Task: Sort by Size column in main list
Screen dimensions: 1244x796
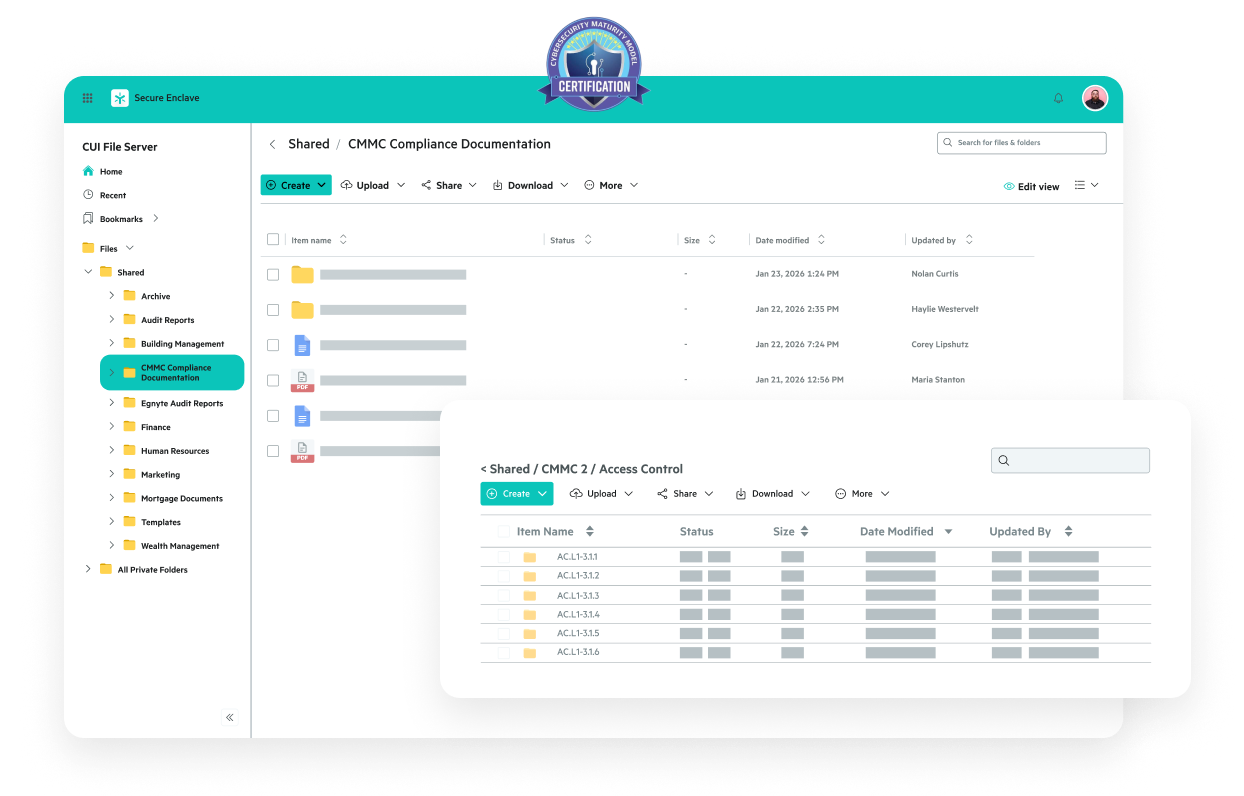Action: 700,240
